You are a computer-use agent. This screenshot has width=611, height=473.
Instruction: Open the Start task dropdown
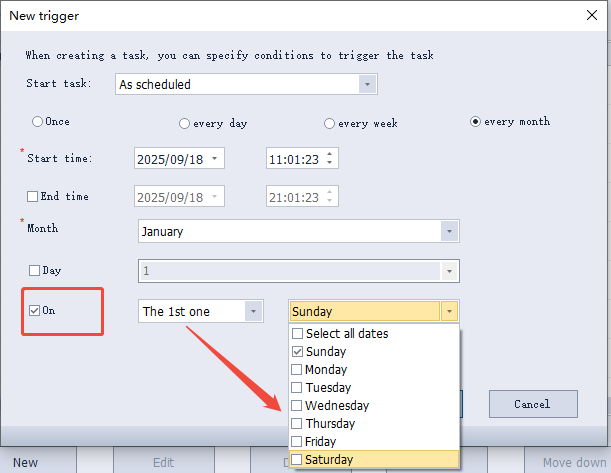368,85
